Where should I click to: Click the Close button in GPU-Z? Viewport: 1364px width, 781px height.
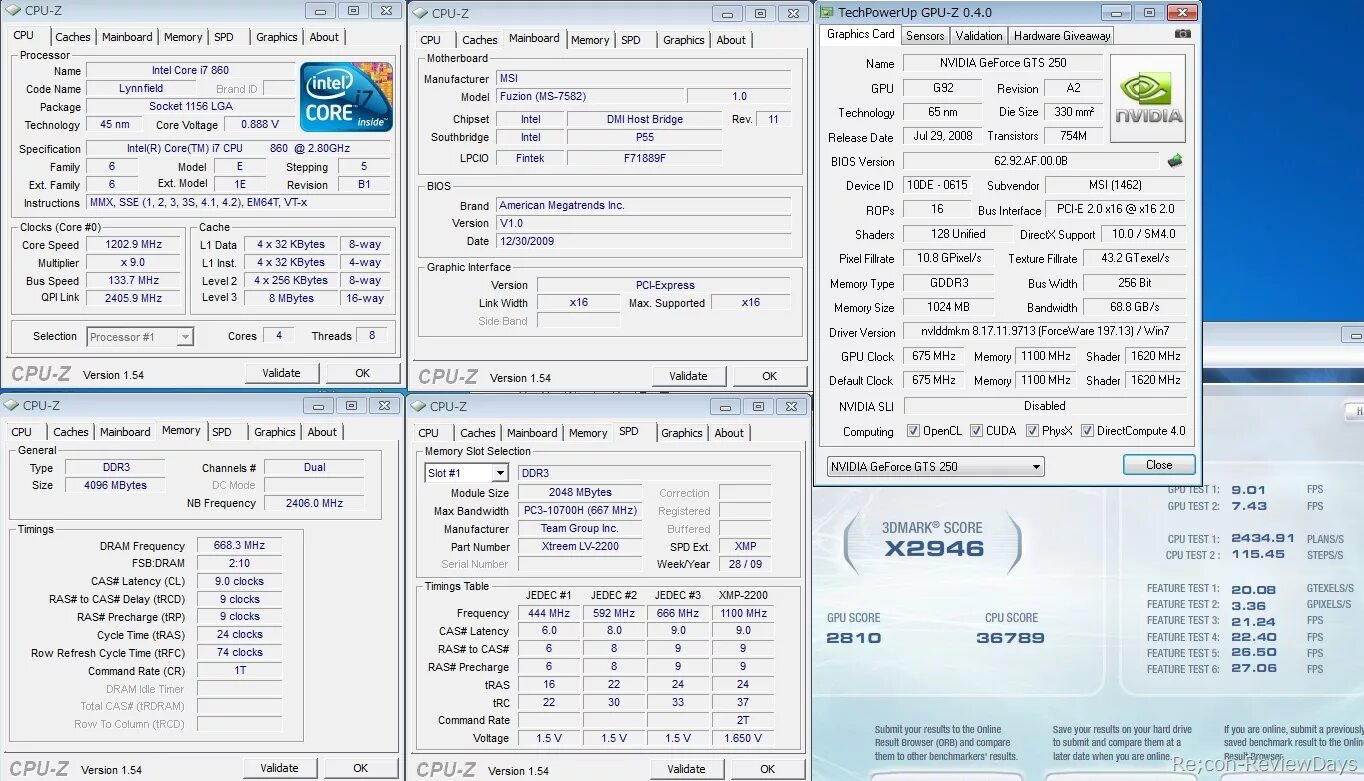(1159, 465)
